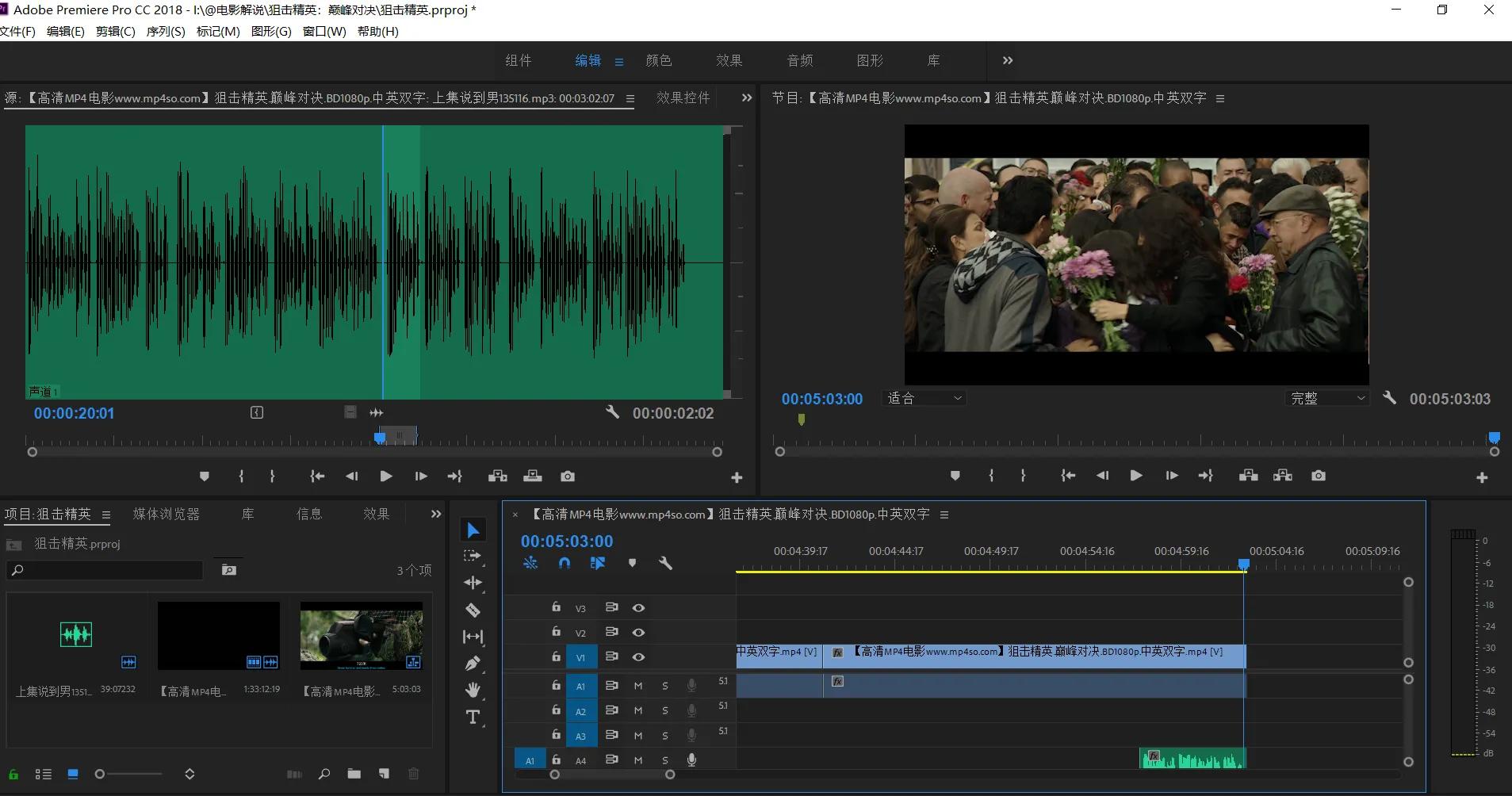Create new bin in Project panel

pos(354,774)
